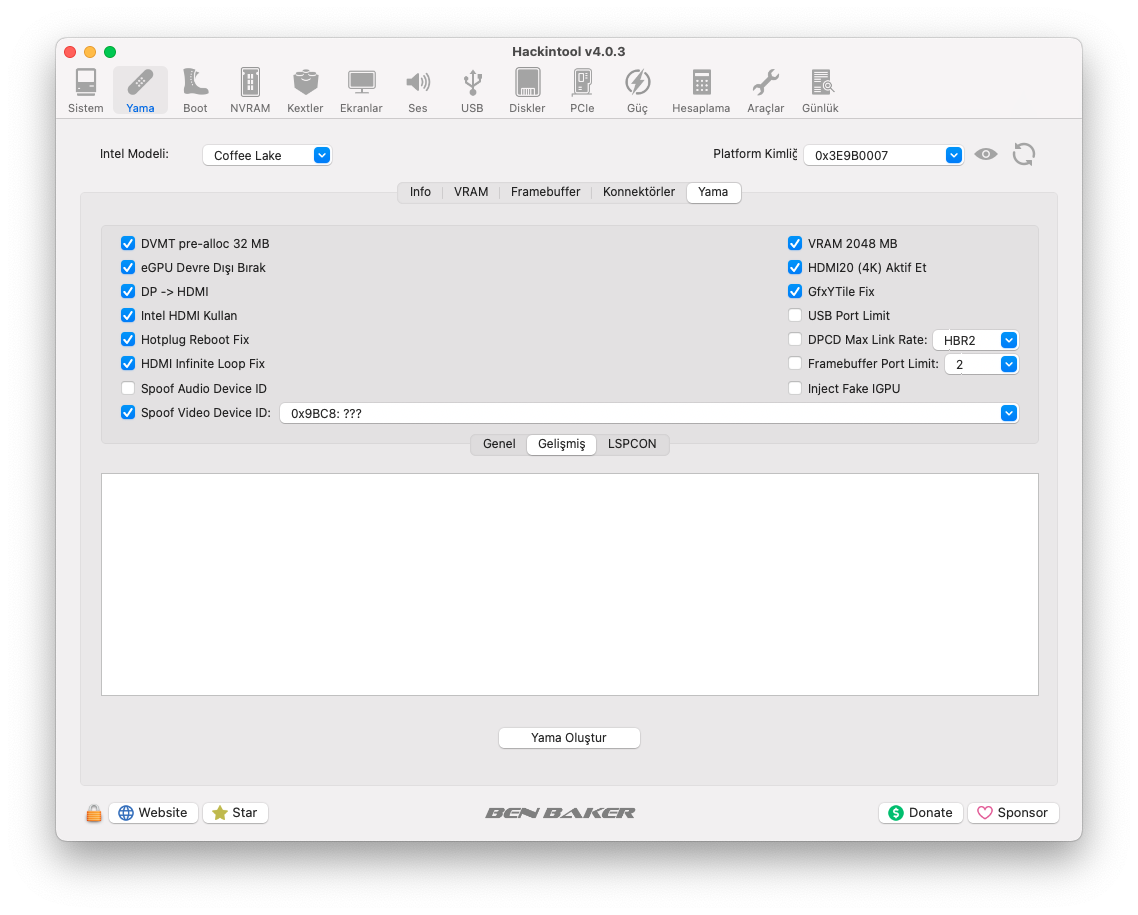The height and width of the screenshot is (915, 1138).
Task: Expand the DPCD Max Link Rate HBR2 dropdown
Action: point(975,340)
